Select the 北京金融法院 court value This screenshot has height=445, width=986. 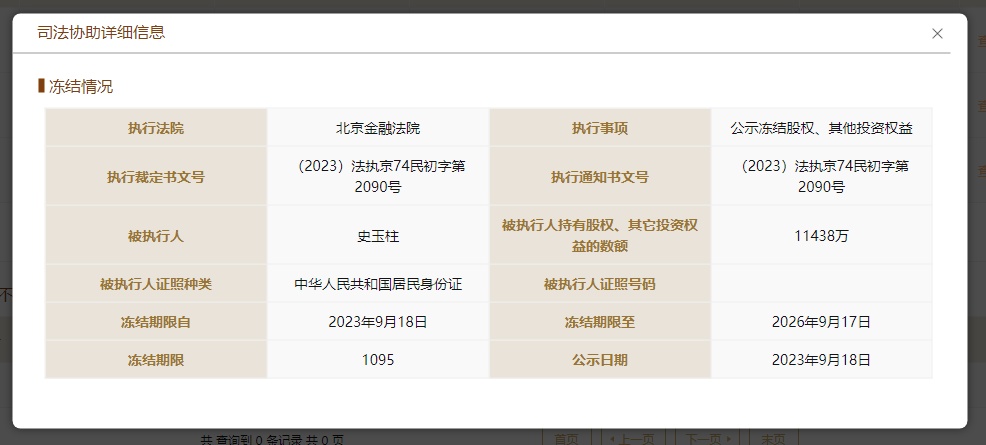pyautogui.click(x=378, y=128)
